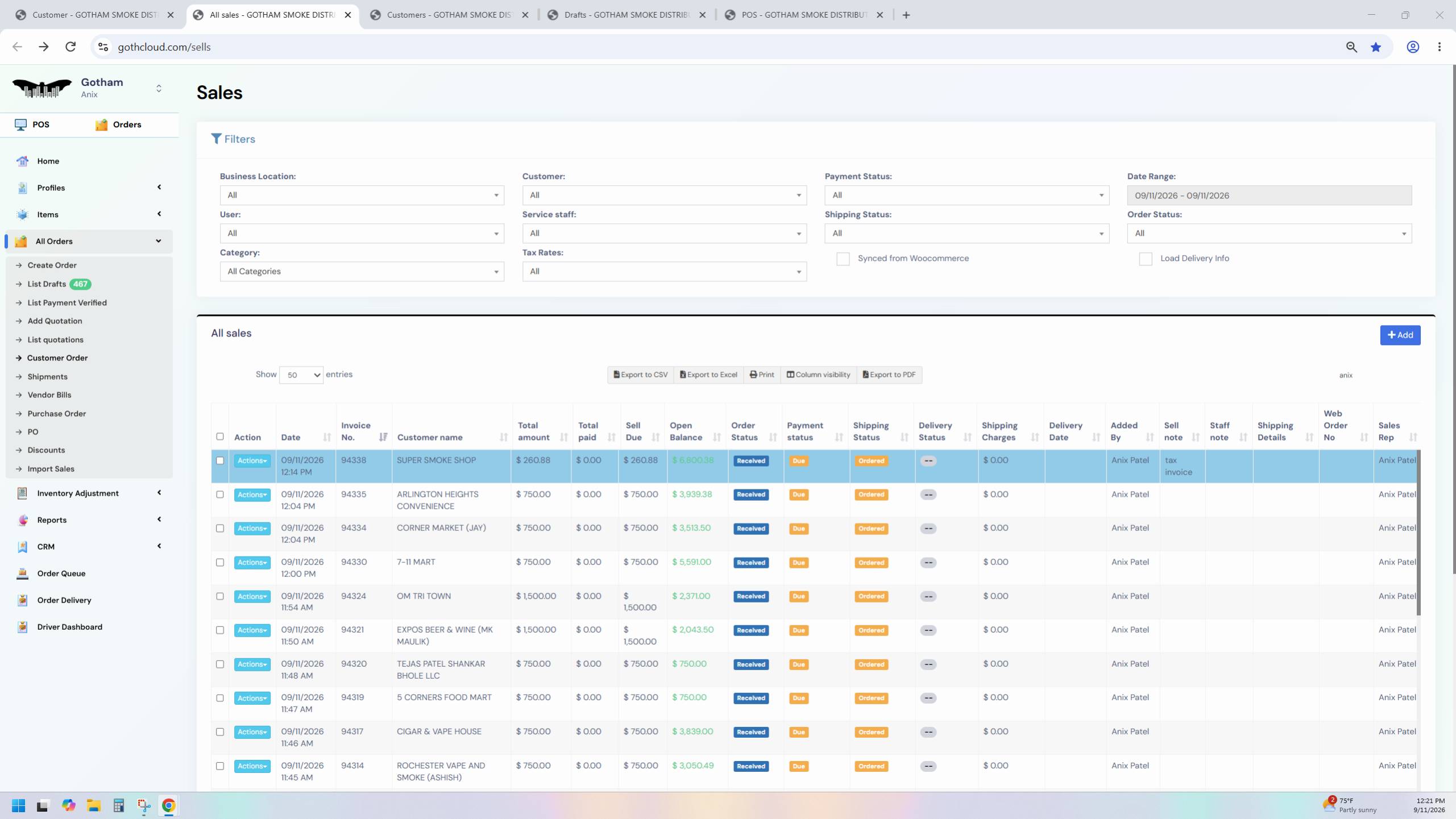This screenshot has width=1456, height=819.
Task: Open File Explorer from the taskbar
Action: 93,805
